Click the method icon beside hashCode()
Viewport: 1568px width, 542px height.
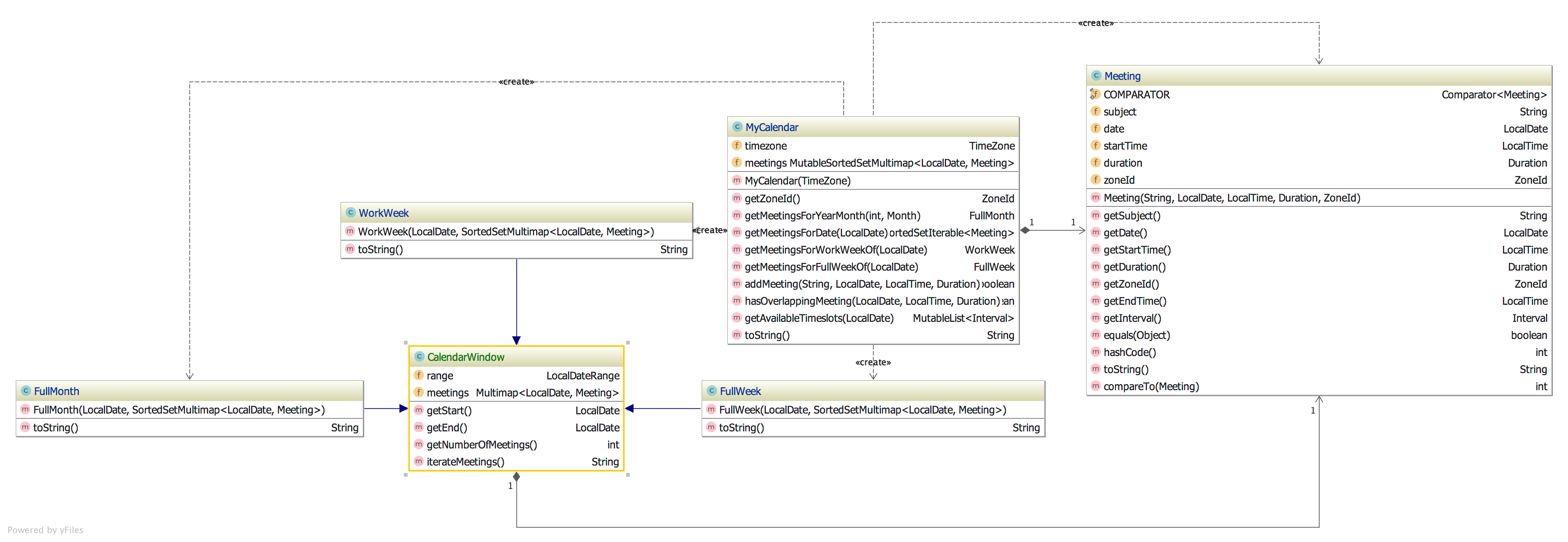1095,352
